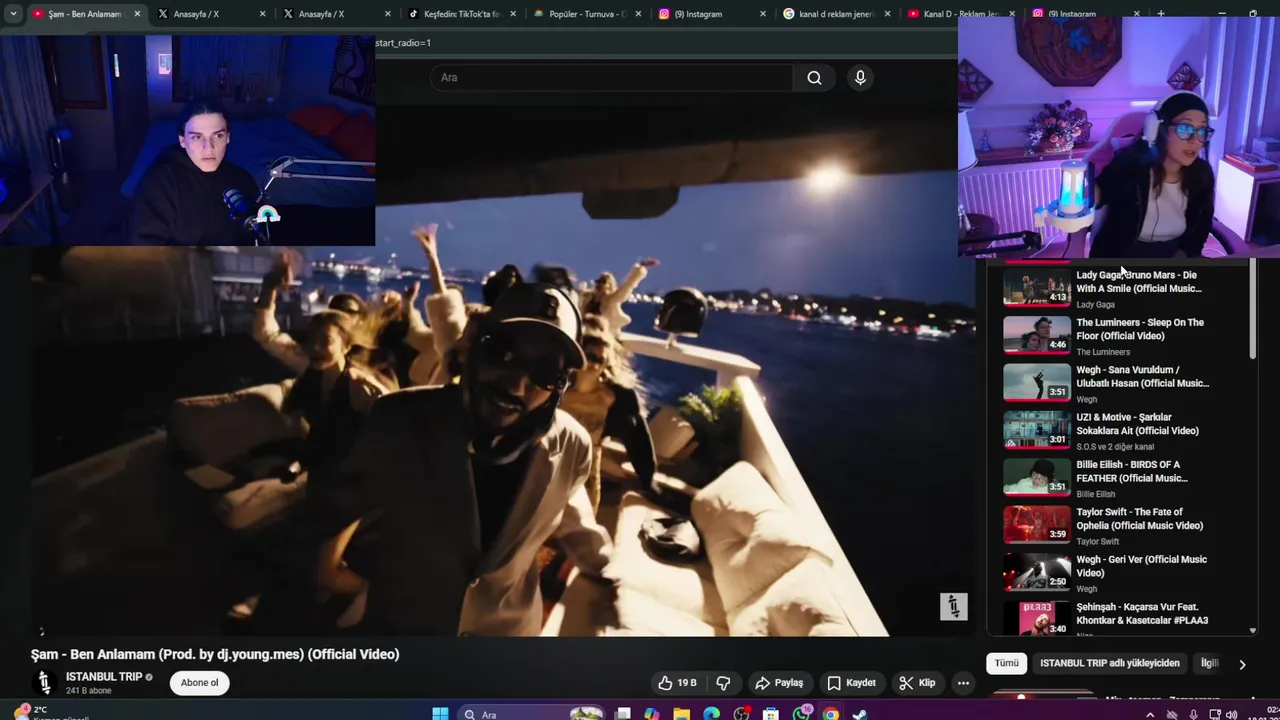The width and height of the screenshot is (1280, 720).
Task: Click the Klip clip button
Action: click(917, 683)
